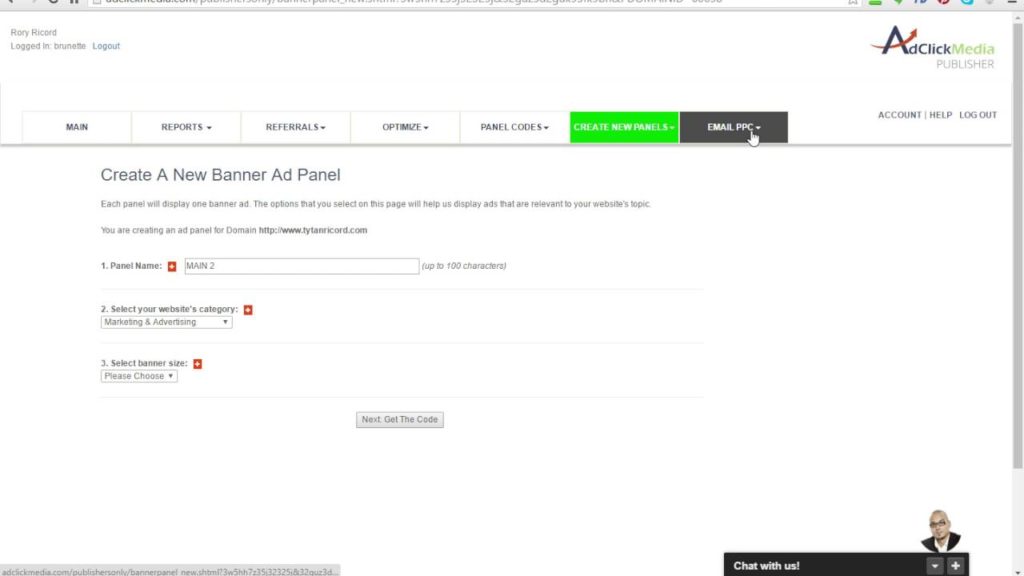Click the Panel Name help plus icon
Viewport: 1024px width, 576px height.
[172, 266]
